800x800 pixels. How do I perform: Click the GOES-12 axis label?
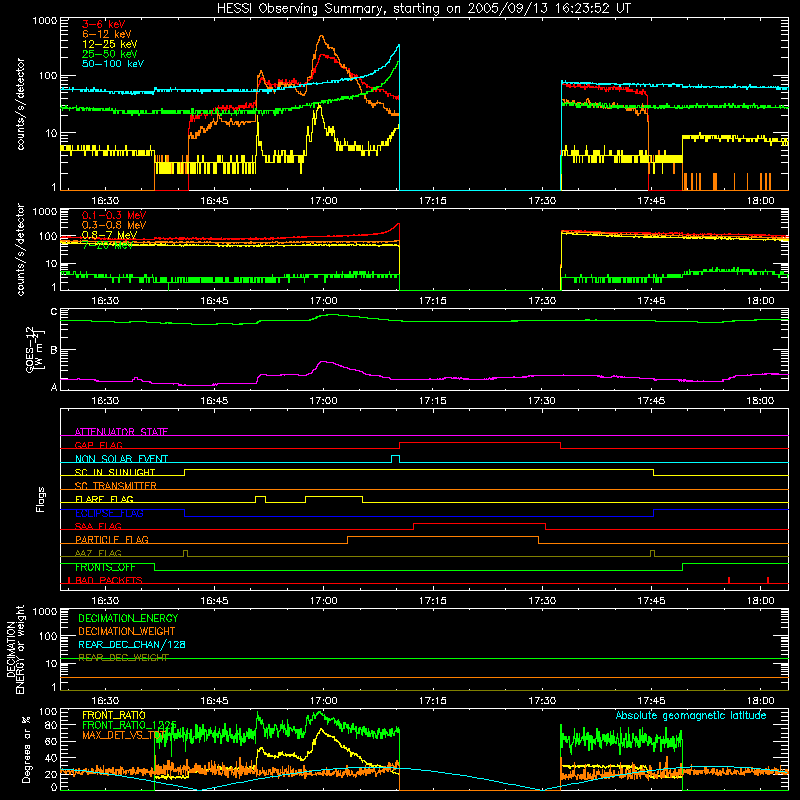tap(35, 349)
